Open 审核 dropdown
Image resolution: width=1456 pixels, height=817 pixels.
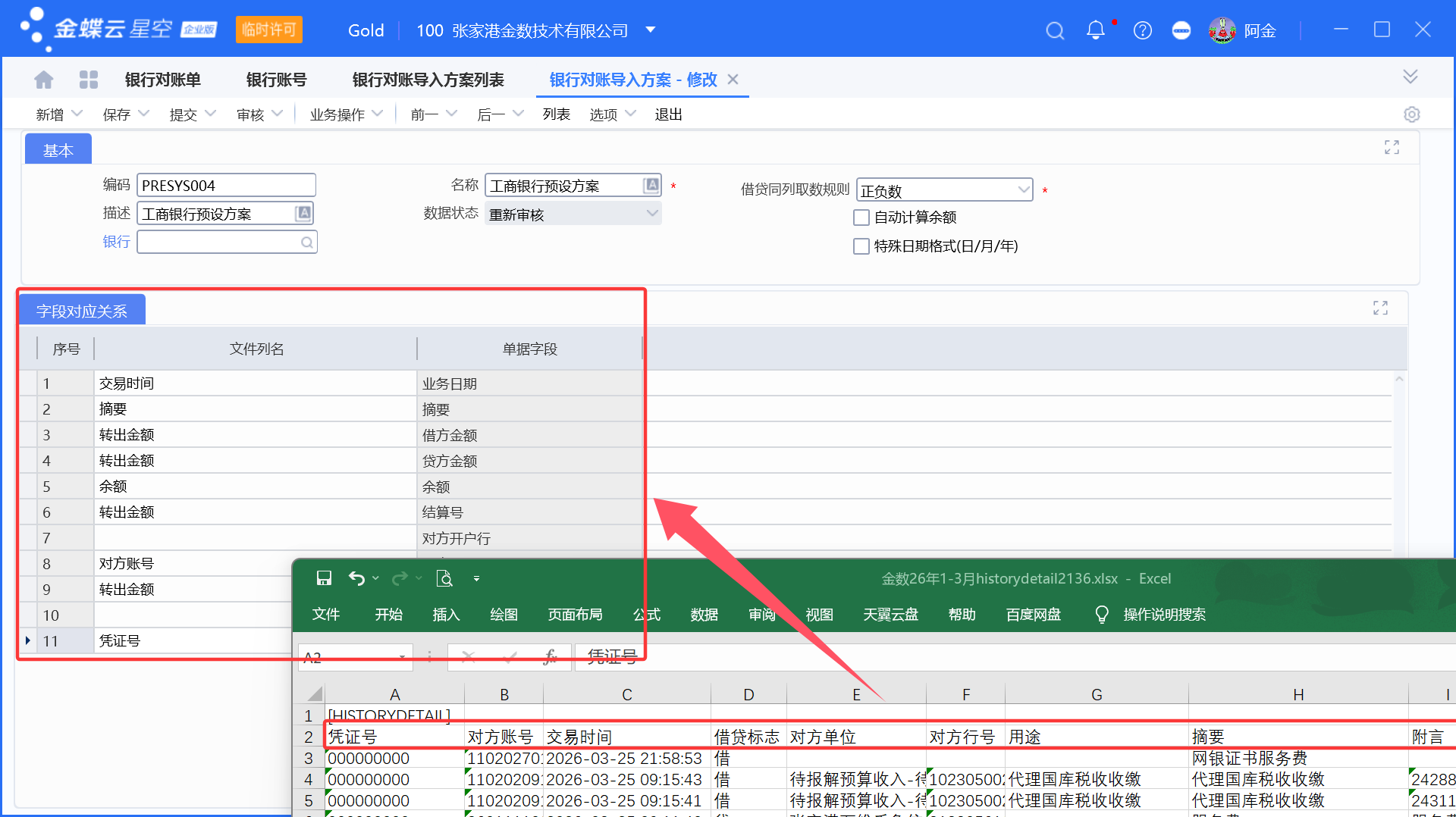[277, 114]
